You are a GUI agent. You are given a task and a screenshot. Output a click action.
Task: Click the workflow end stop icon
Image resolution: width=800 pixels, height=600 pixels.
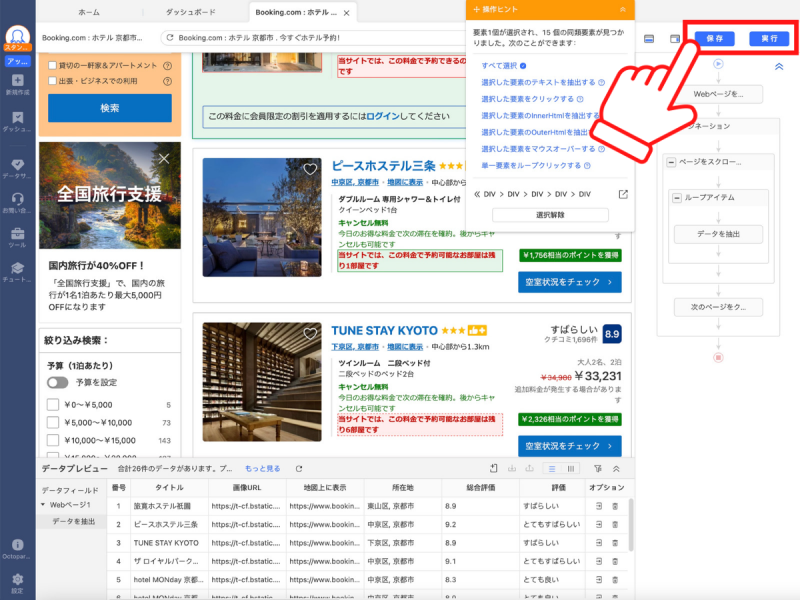pos(718,358)
